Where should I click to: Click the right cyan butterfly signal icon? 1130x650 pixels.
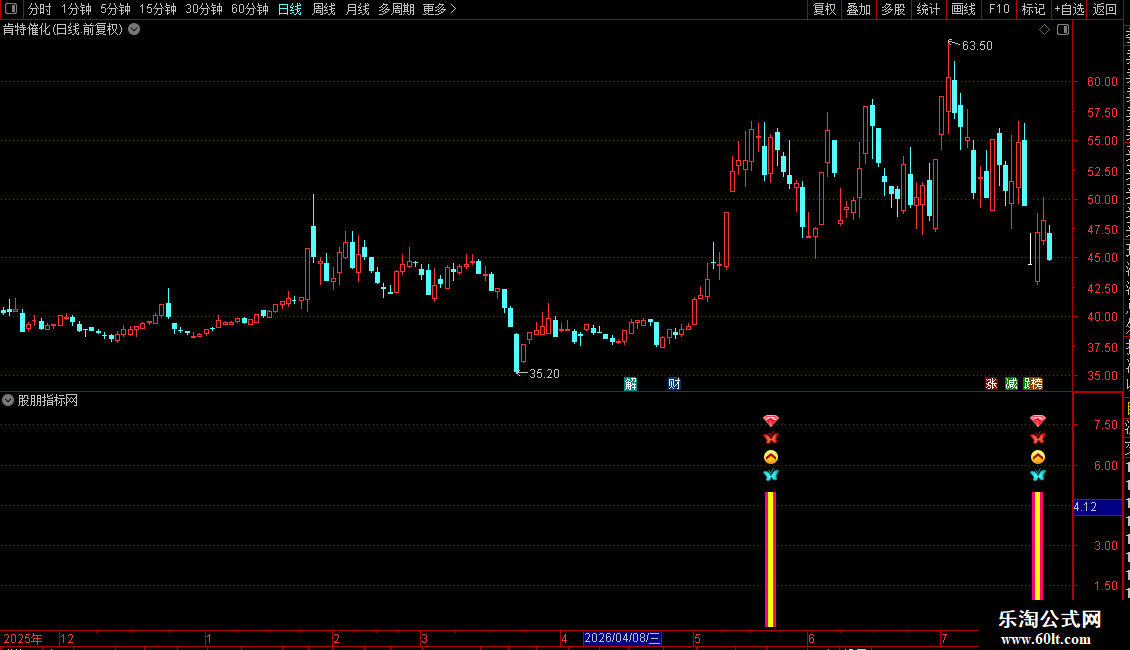coord(1037,475)
